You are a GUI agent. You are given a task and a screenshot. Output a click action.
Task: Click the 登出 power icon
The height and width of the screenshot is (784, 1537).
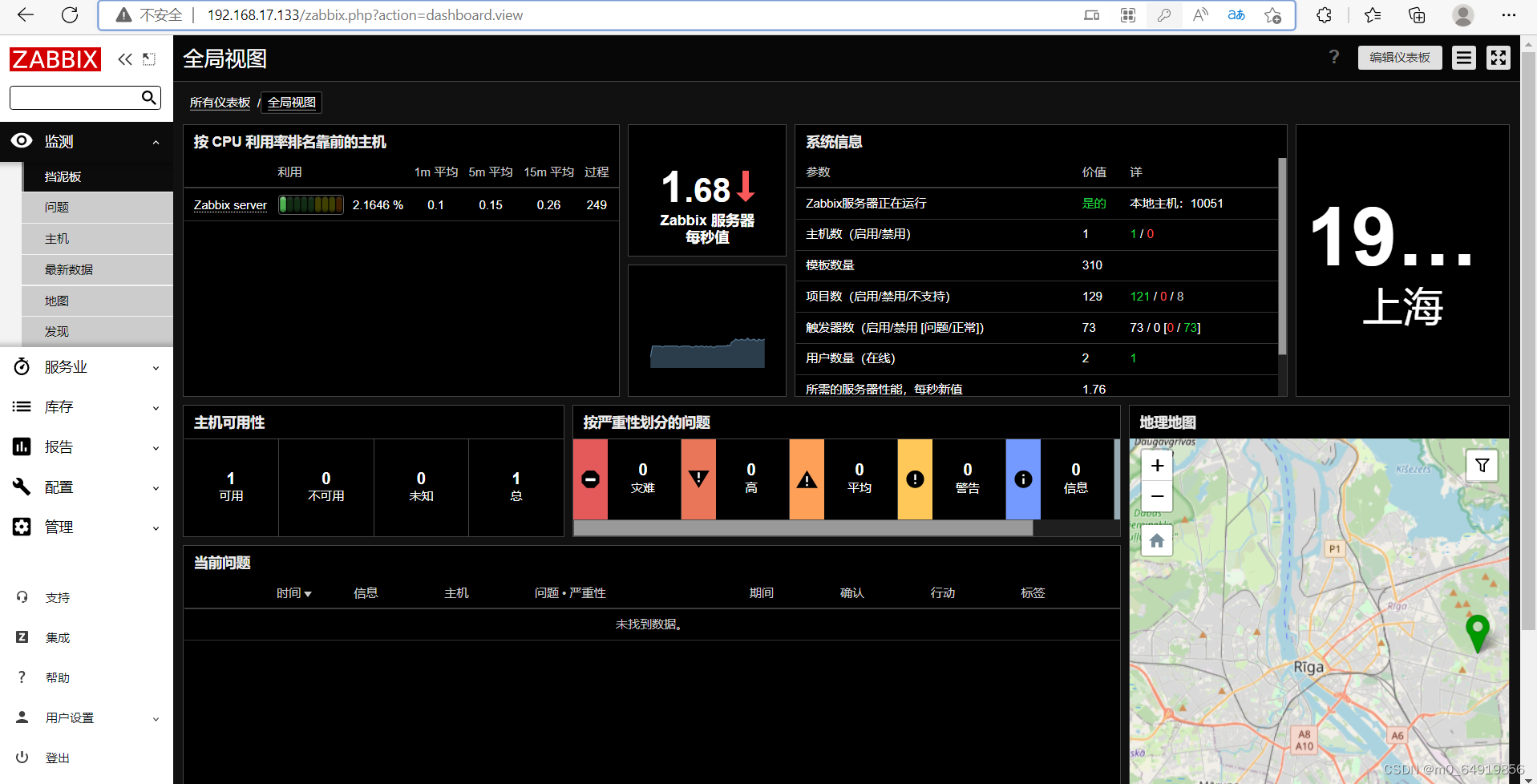[22, 758]
